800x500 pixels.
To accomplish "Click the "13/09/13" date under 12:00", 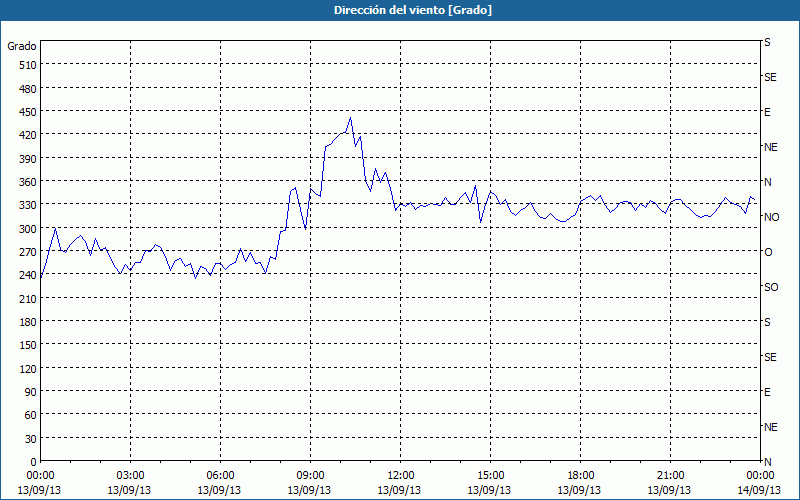I will pos(399,490).
